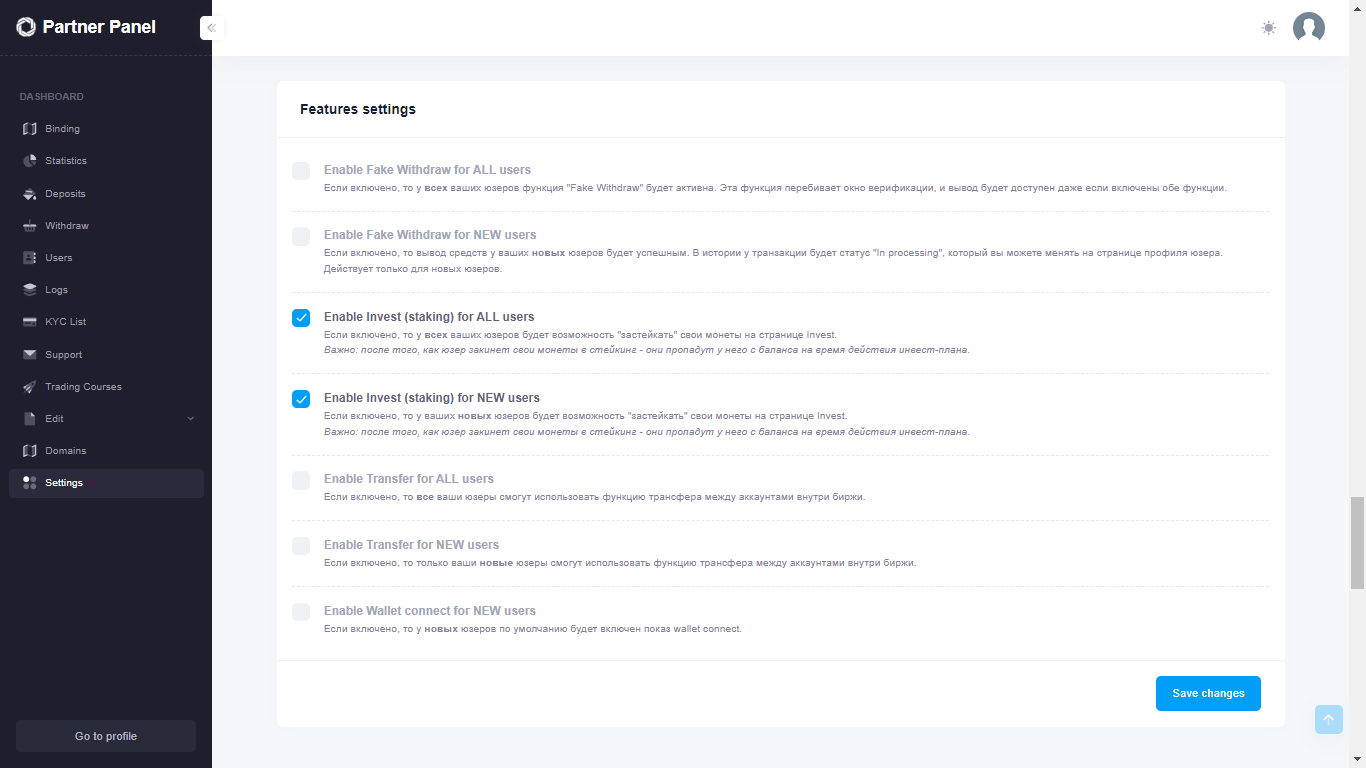The image size is (1366, 768).
Task: Open Binding via its sidebar icon
Action: (29, 129)
